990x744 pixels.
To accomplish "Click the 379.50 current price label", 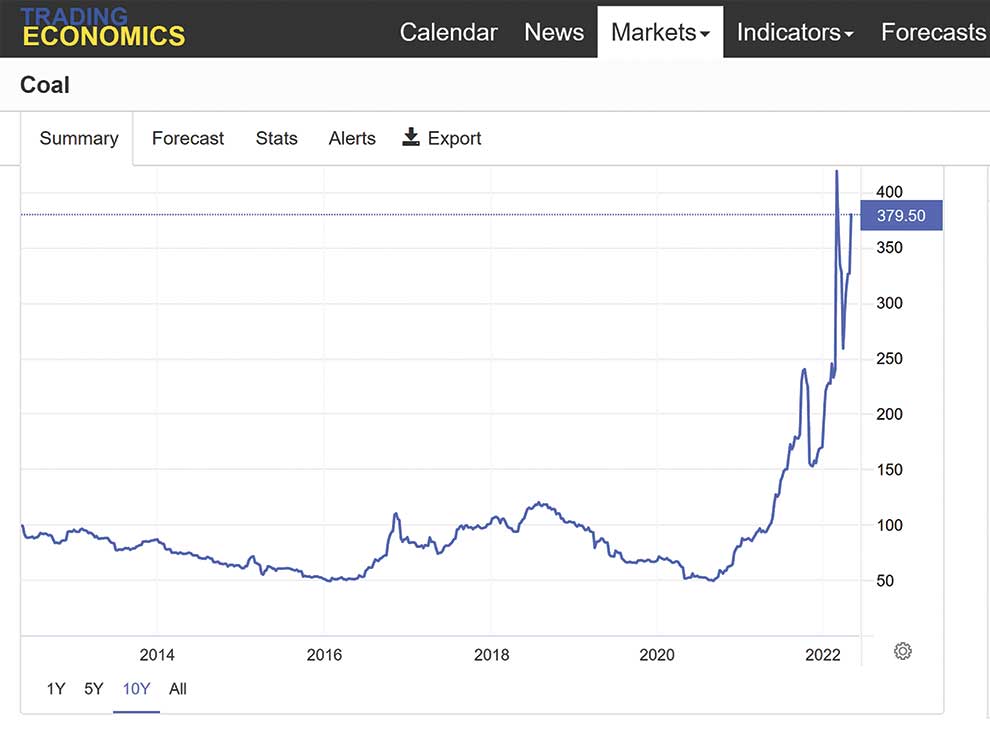I will pyautogui.click(x=901, y=215).
